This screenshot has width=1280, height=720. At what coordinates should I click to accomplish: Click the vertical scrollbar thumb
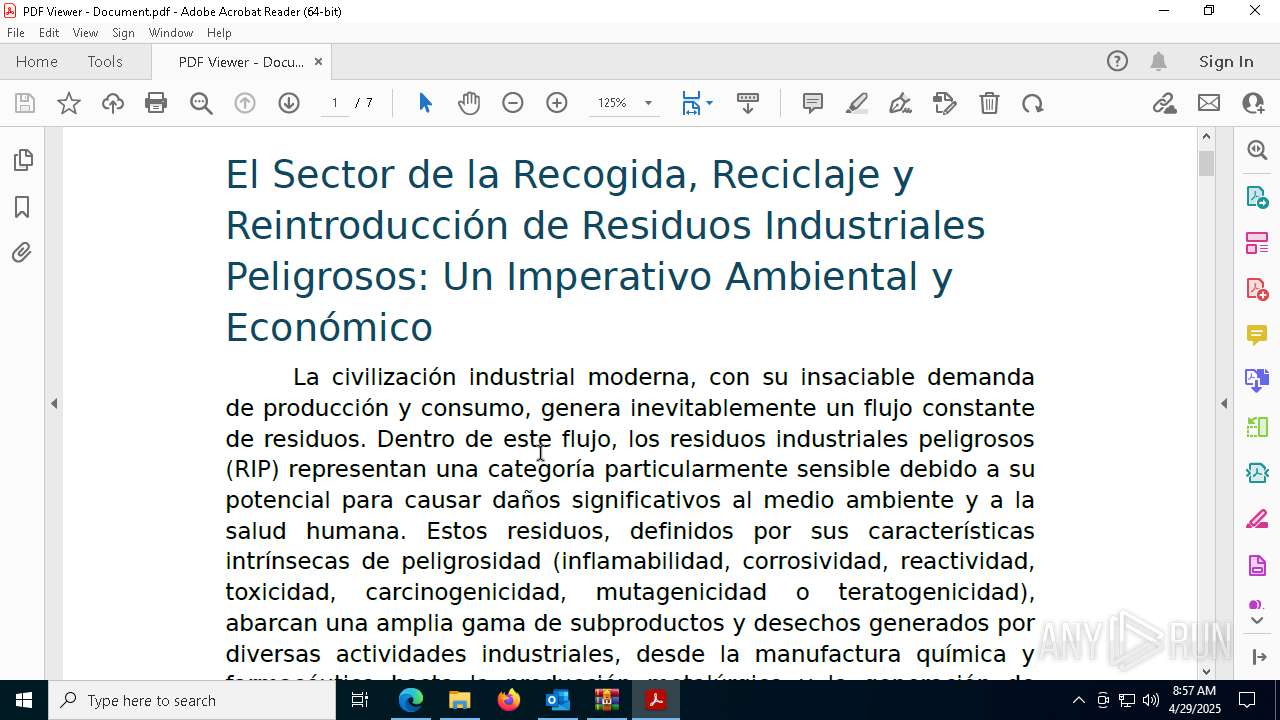pos(1206,163)
